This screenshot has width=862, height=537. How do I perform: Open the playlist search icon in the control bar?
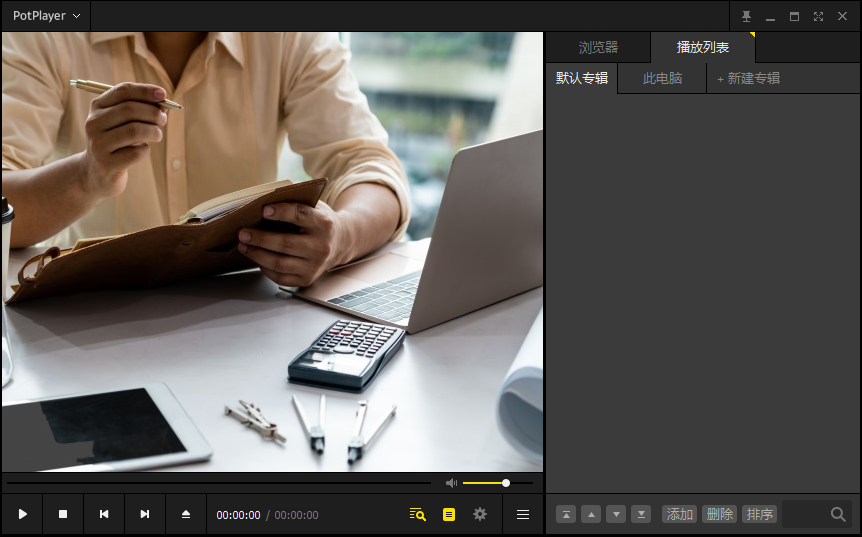point(418,514)
